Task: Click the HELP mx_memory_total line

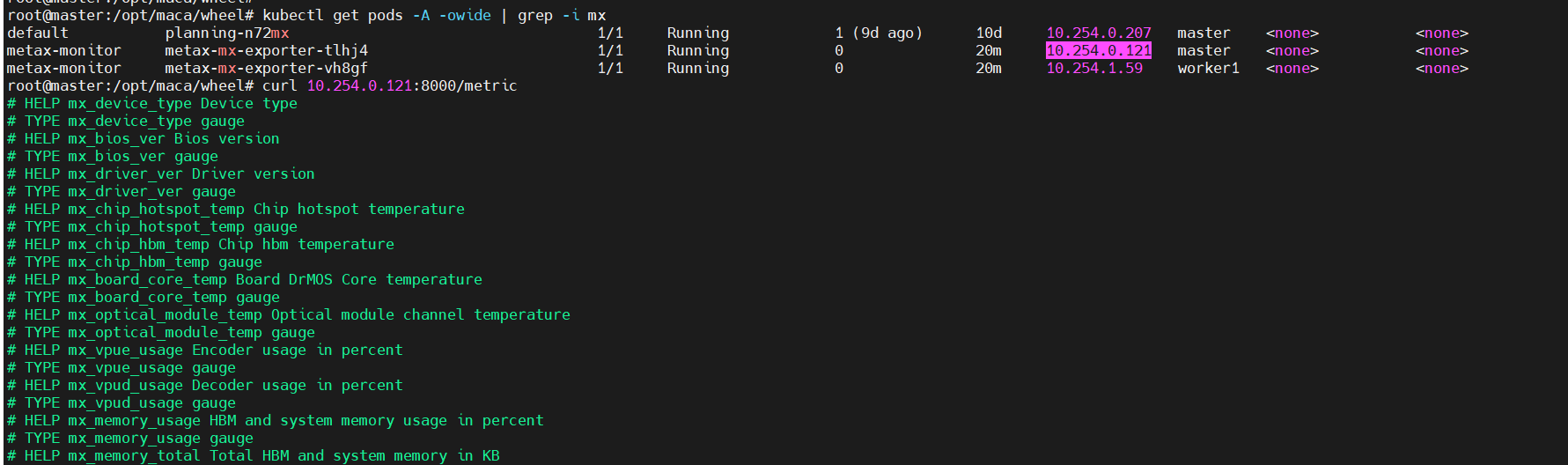Action: [x=253, y=455]
